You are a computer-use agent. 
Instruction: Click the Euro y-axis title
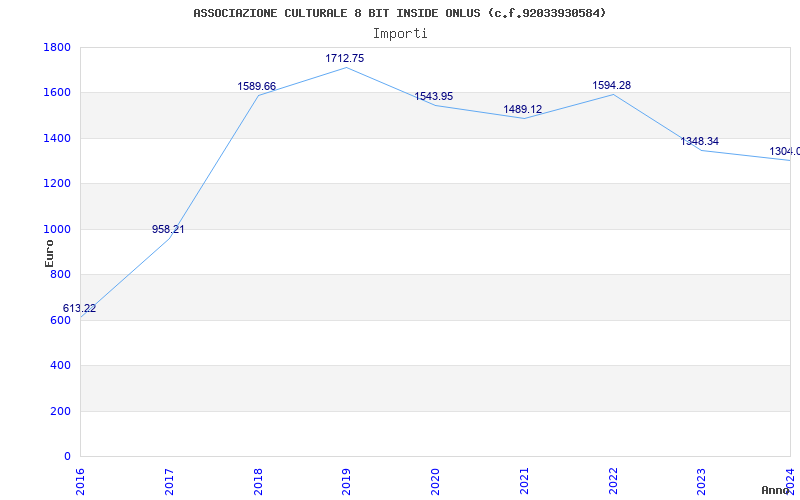point(49,253)
